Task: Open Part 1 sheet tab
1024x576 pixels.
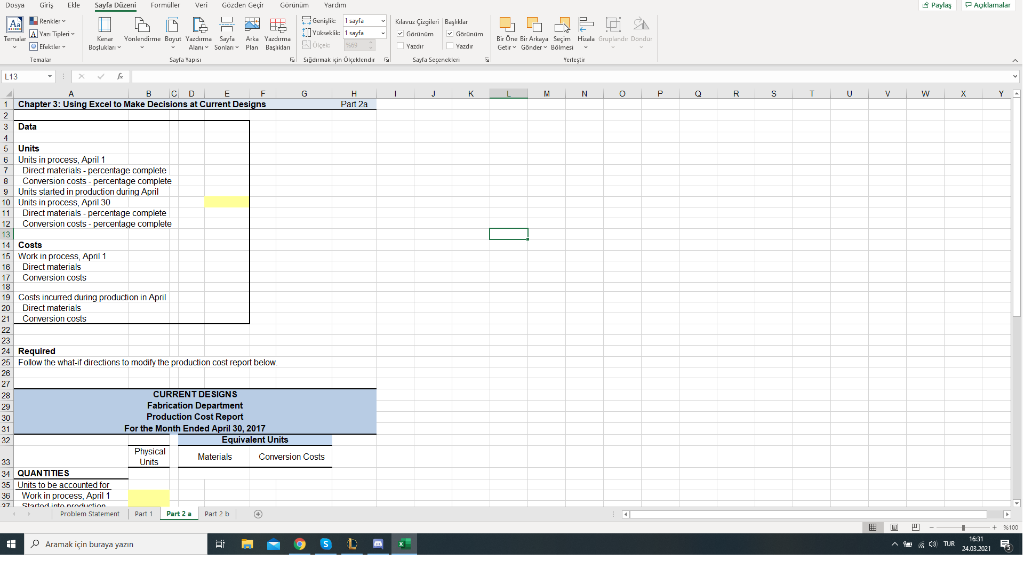Action: click(x=144, y=514)
